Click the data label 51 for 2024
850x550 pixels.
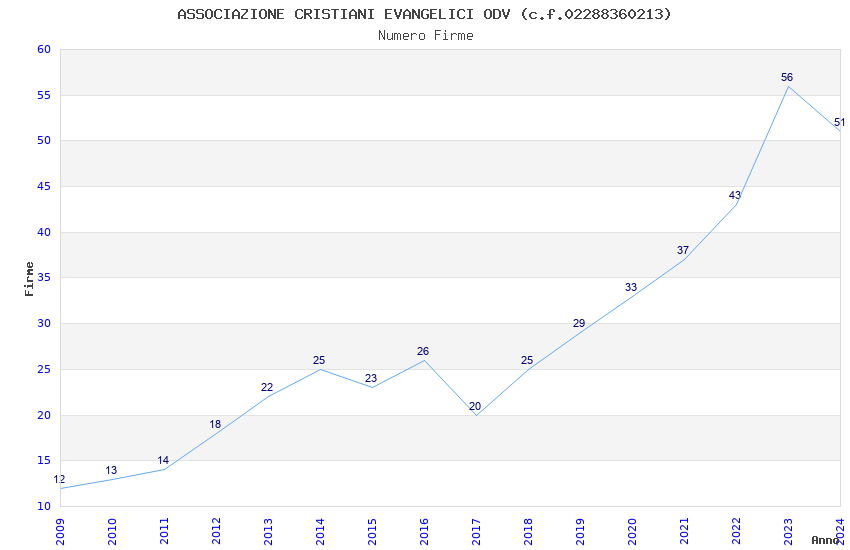(839, 122)
